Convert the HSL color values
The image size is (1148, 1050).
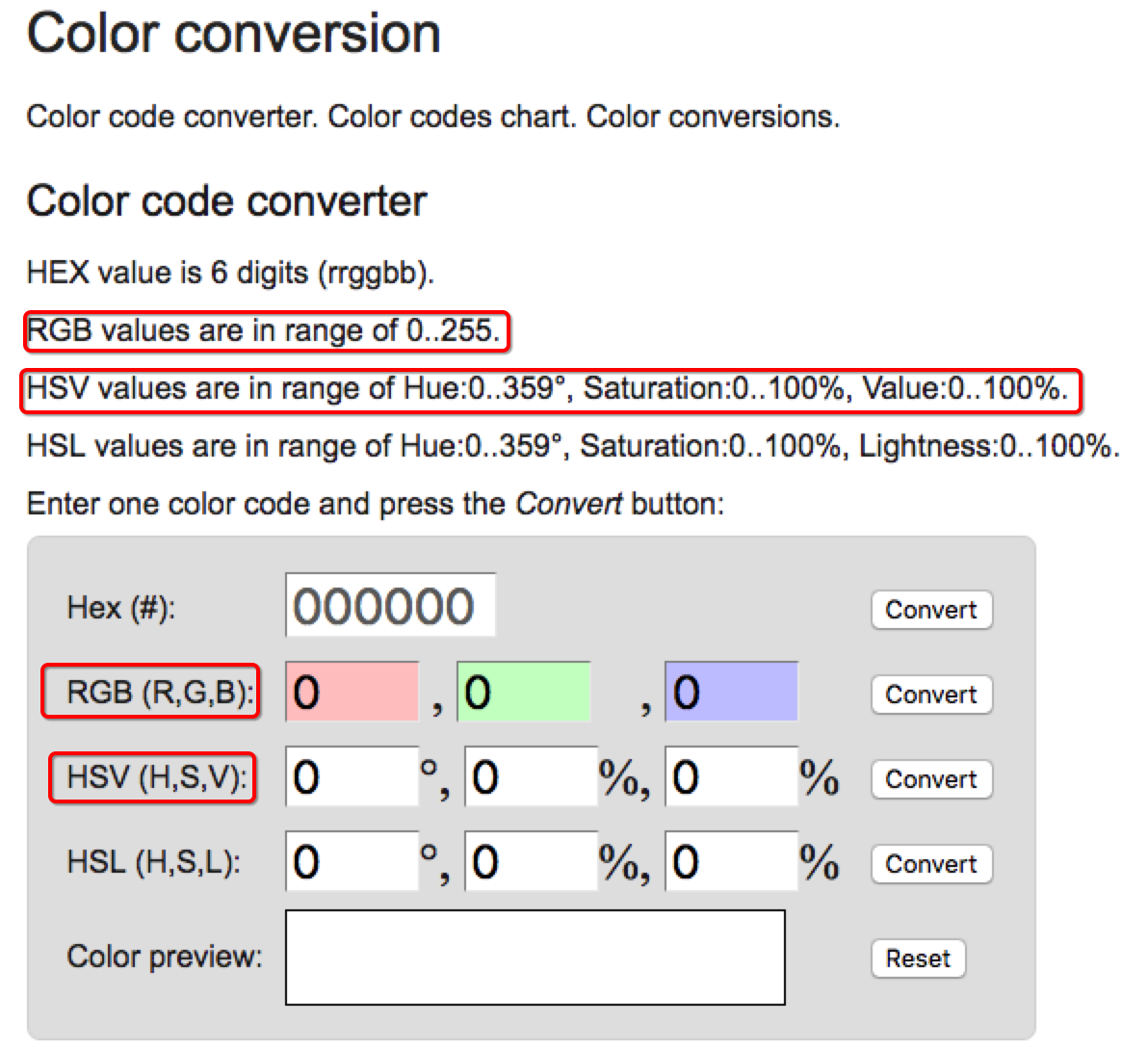pyautogui.click(x=931, y=864)
